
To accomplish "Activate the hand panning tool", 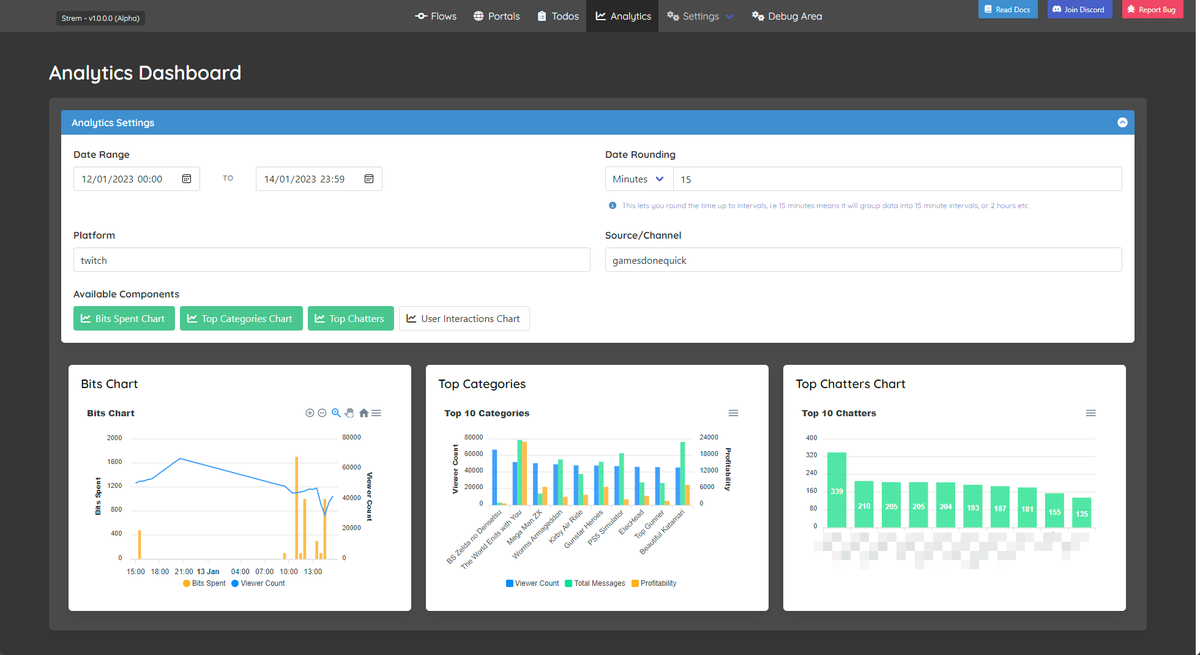I will coord(350,413).
